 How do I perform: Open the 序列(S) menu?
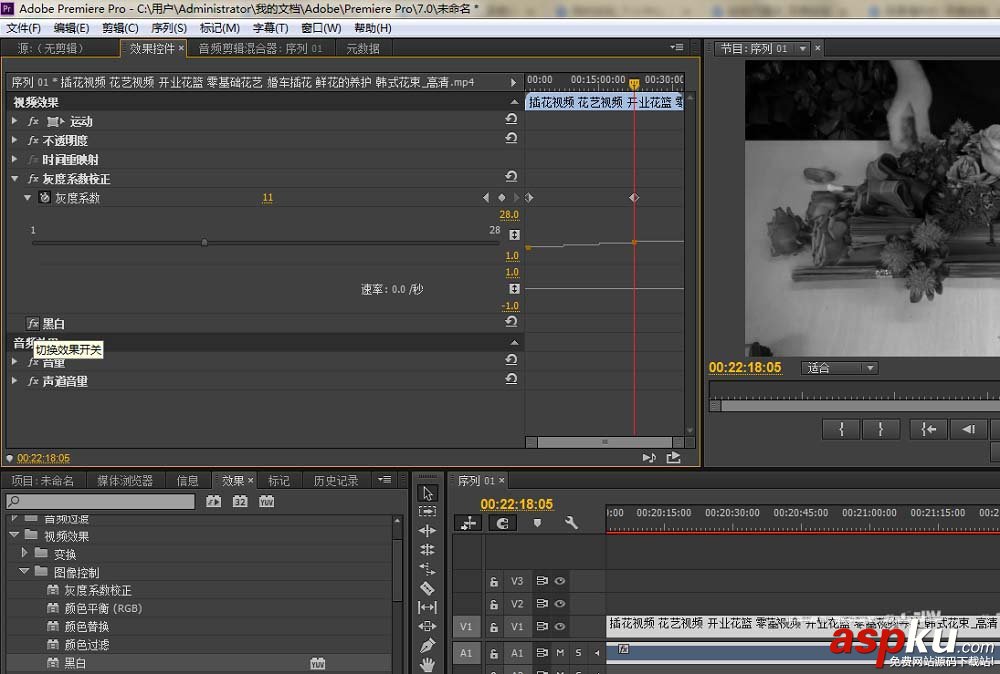168,28
